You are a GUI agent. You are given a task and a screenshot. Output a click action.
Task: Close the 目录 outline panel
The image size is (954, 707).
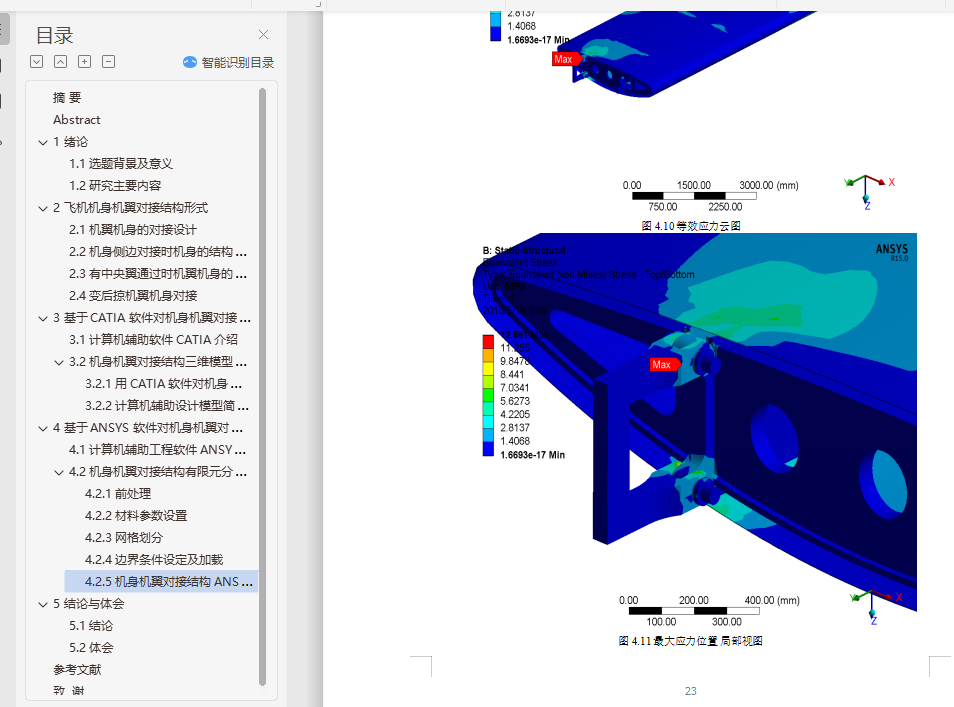[263, 35]
